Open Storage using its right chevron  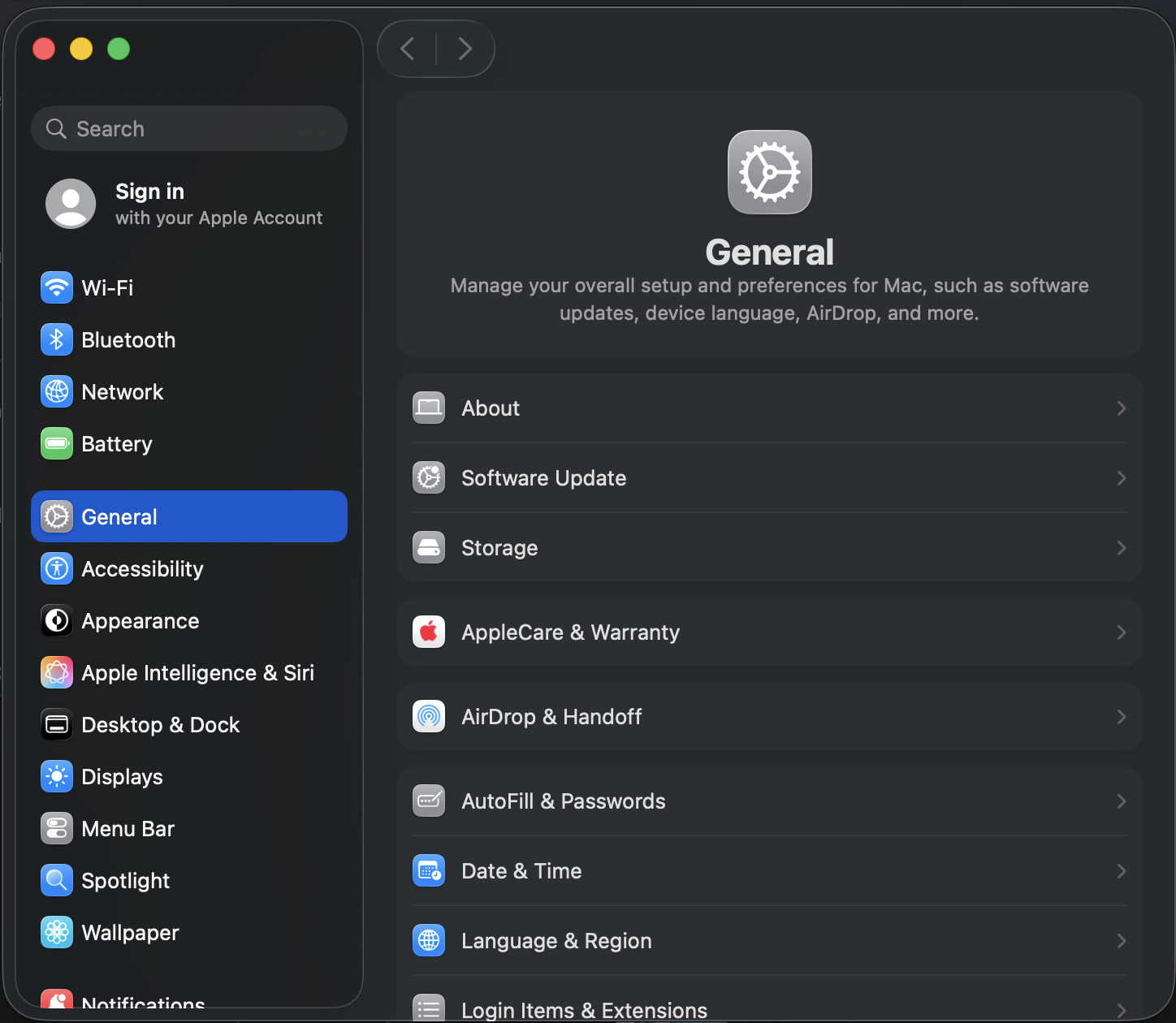point(1121,547)
